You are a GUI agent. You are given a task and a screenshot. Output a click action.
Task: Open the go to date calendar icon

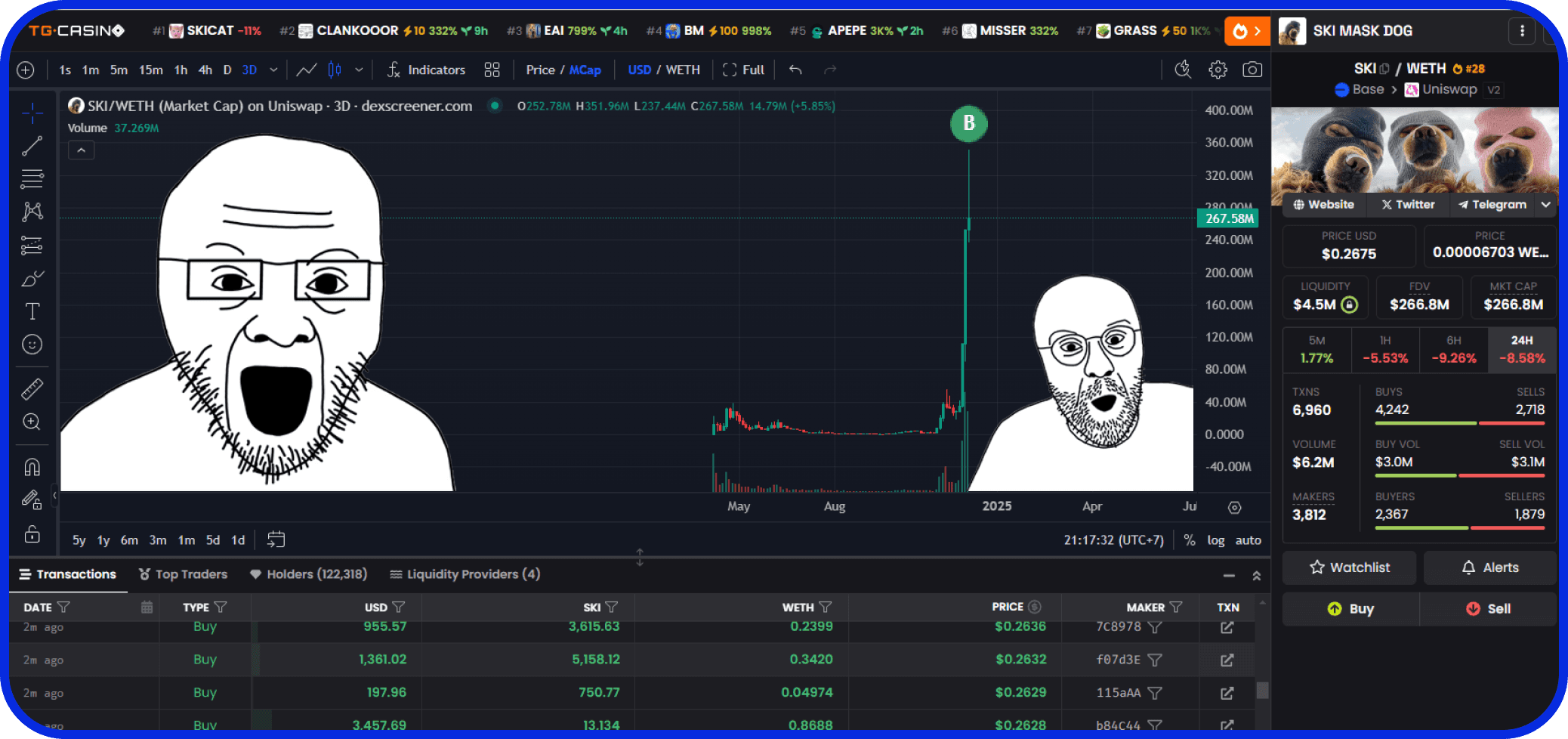(276, 540)
